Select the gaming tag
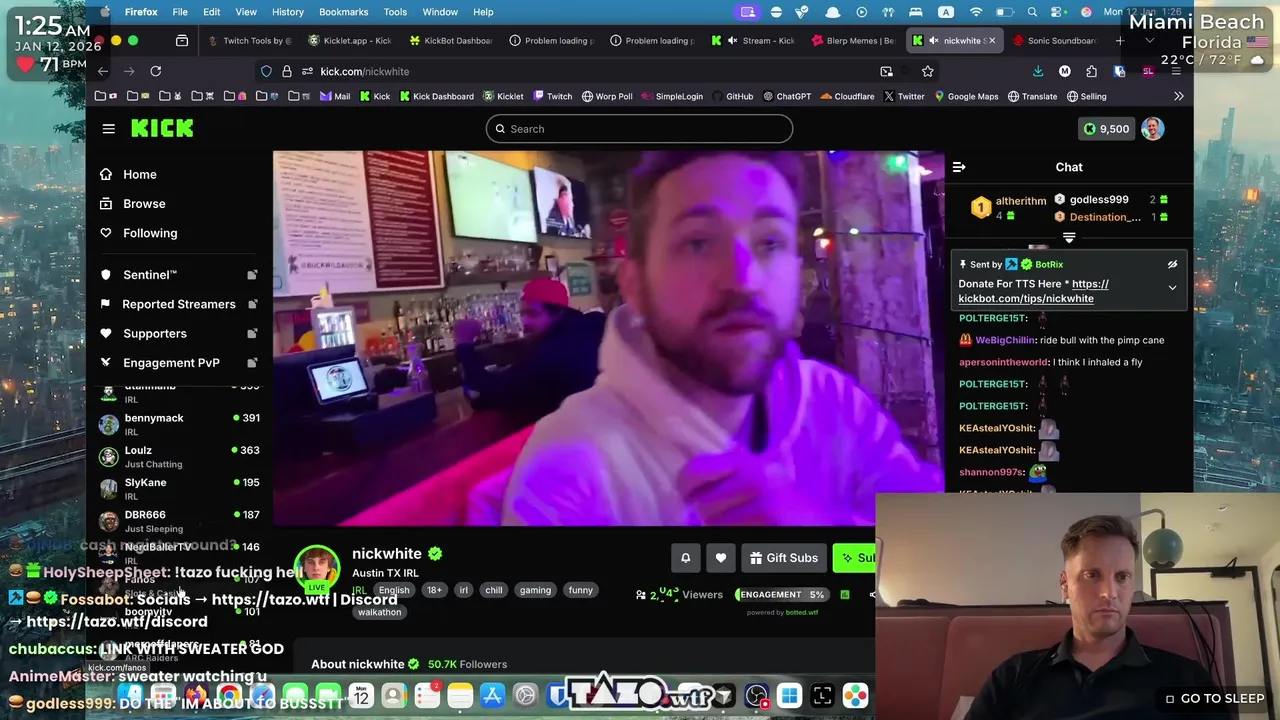1280x720 pixels. 535,590
